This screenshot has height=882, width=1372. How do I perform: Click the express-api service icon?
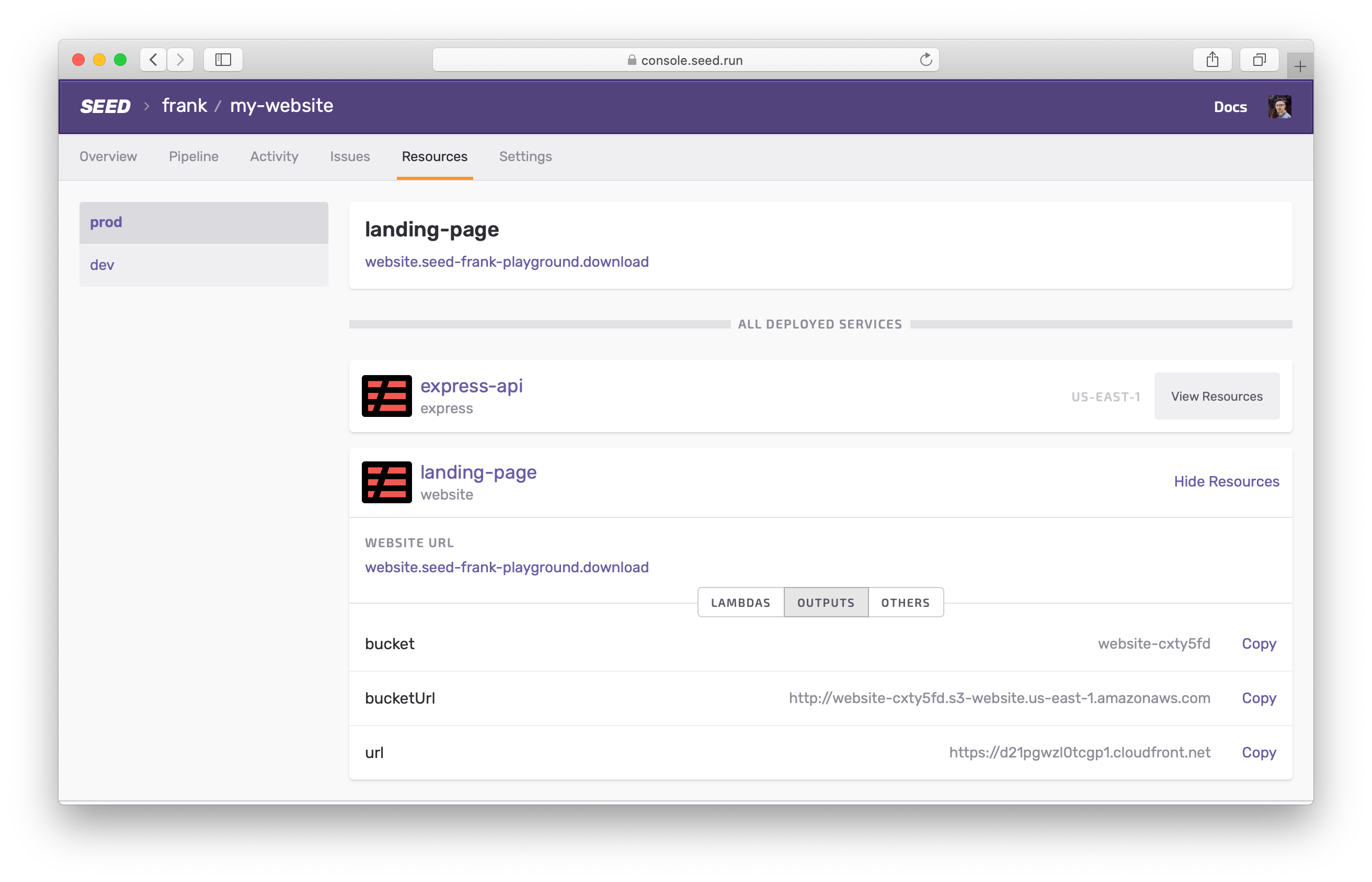[386, 396]
